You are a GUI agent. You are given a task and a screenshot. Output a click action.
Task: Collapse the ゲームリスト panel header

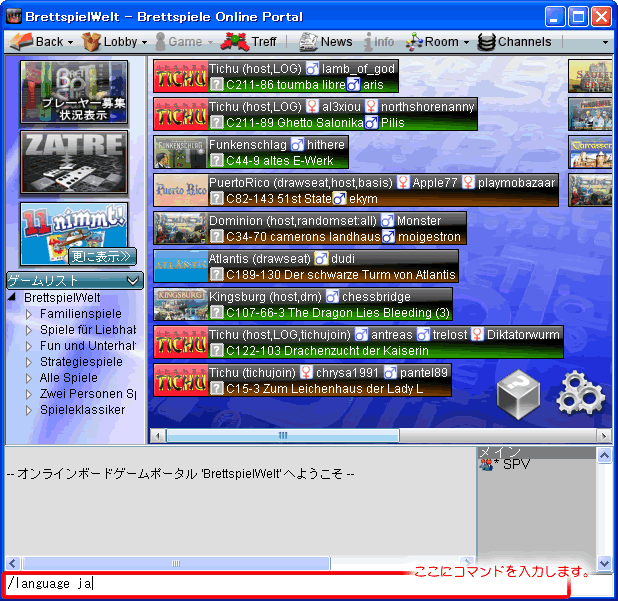tap(75, 281)
